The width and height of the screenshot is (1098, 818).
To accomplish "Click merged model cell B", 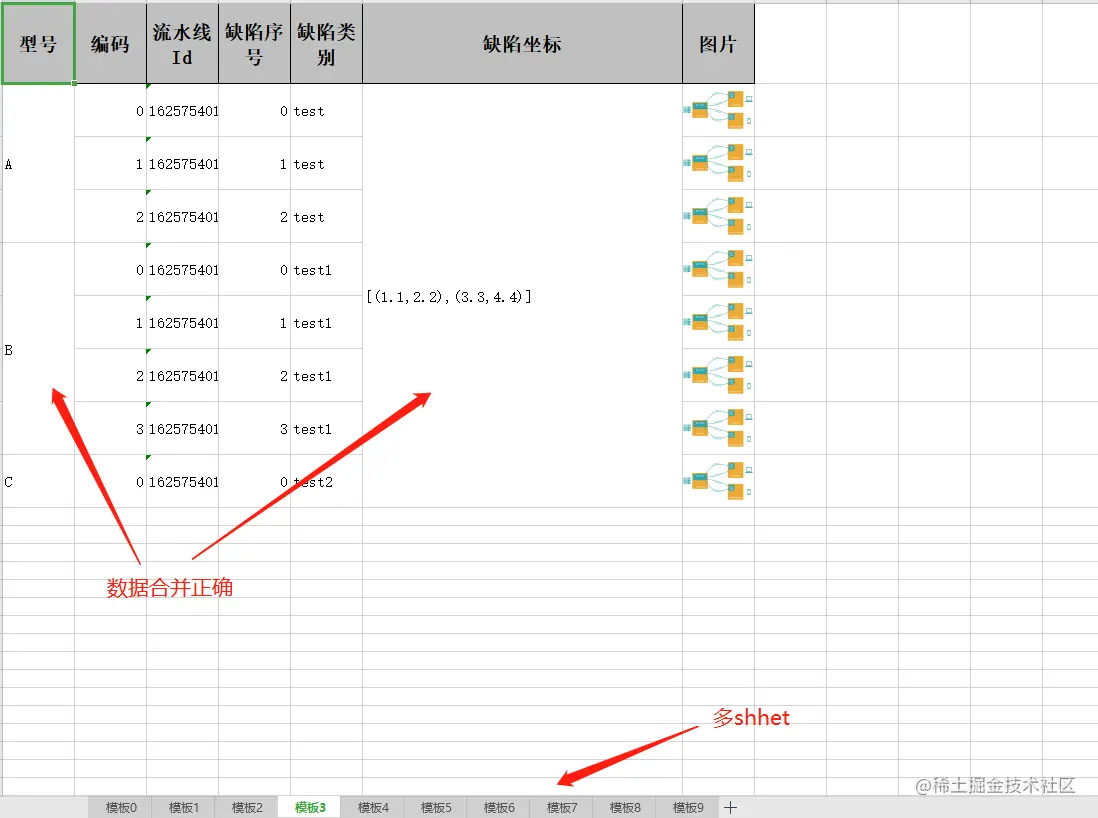I will 39,349.
